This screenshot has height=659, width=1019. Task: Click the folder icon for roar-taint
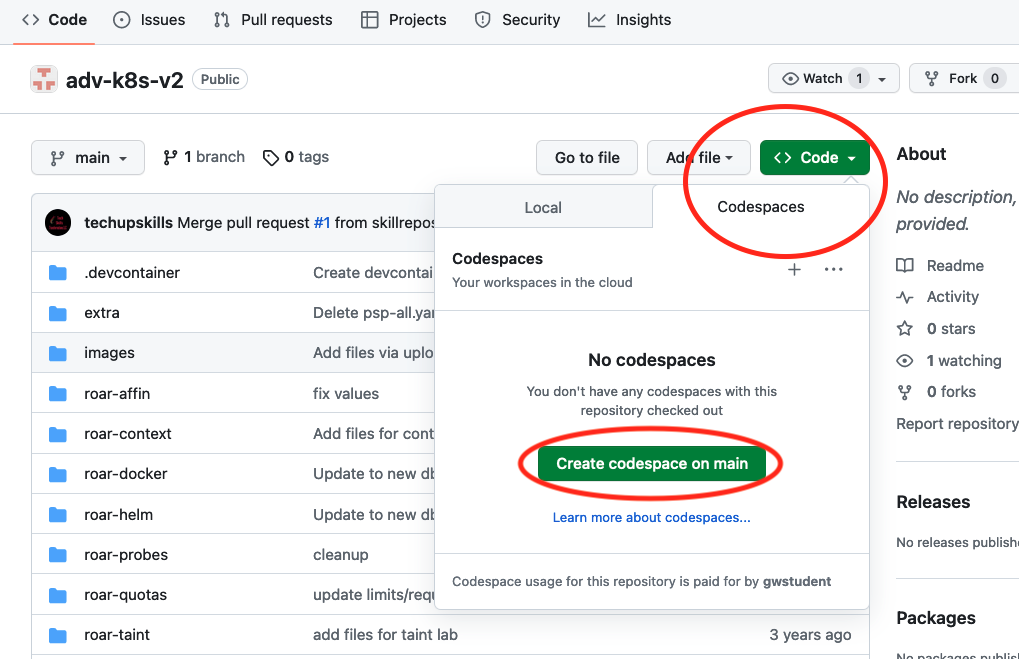(x=58, y=635)
